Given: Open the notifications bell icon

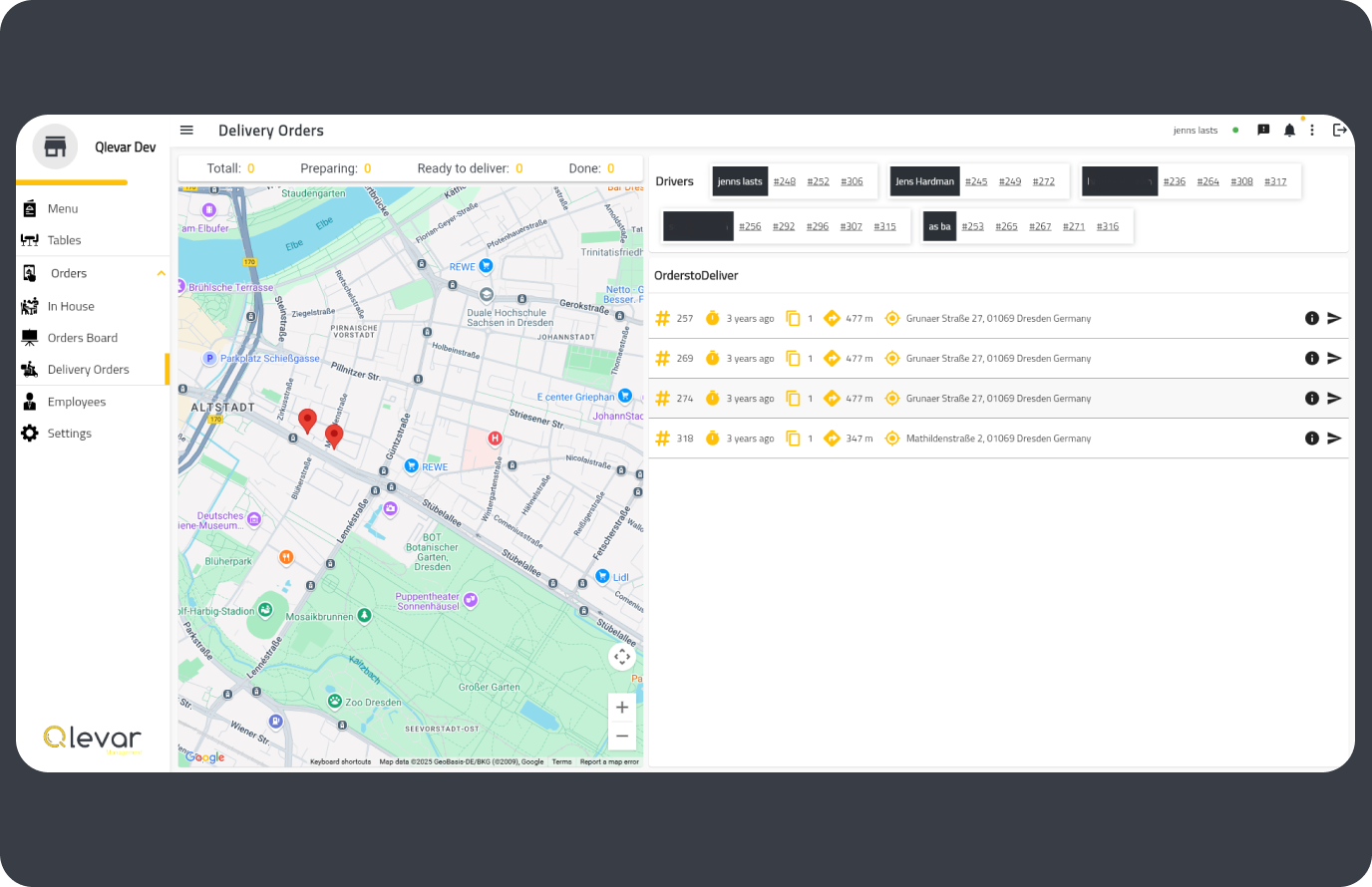Looking at the screenshot, I should 1287,130.
